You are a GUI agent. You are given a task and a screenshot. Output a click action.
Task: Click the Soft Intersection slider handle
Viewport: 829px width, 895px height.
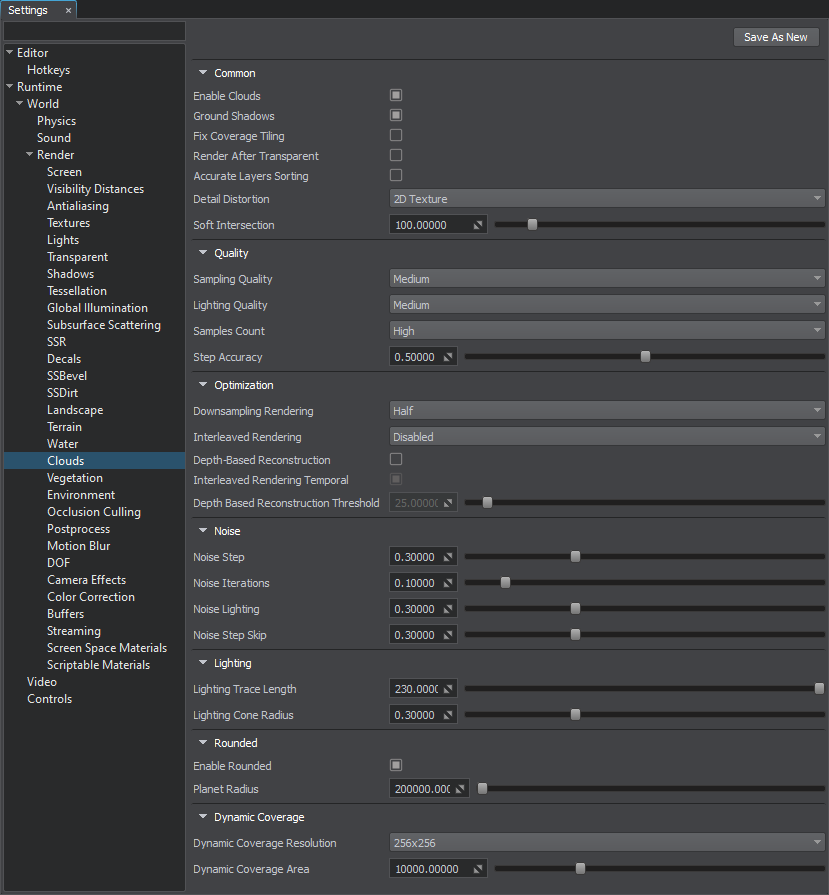(532, 225)
